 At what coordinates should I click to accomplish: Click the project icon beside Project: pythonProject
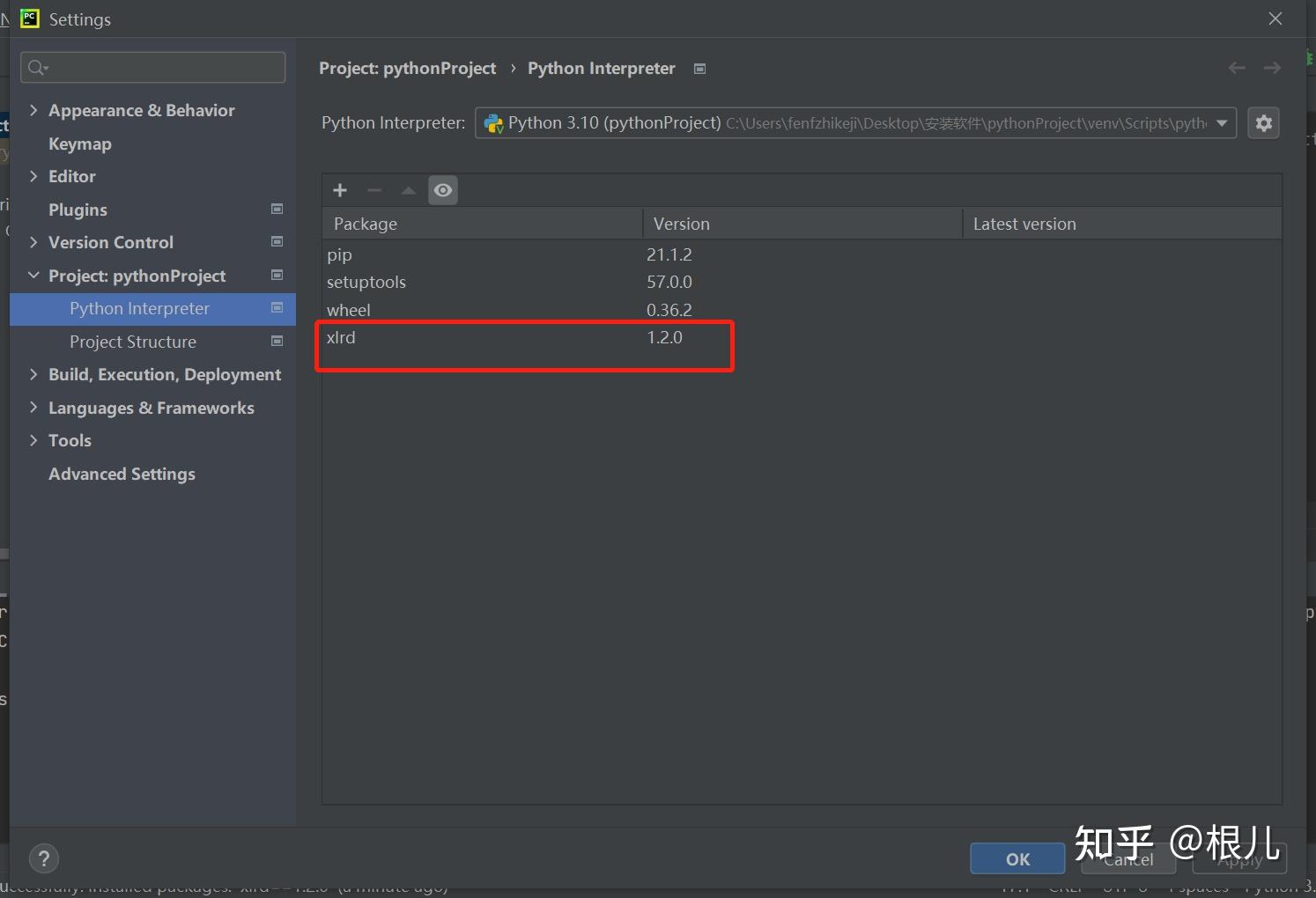click(277, 275)
